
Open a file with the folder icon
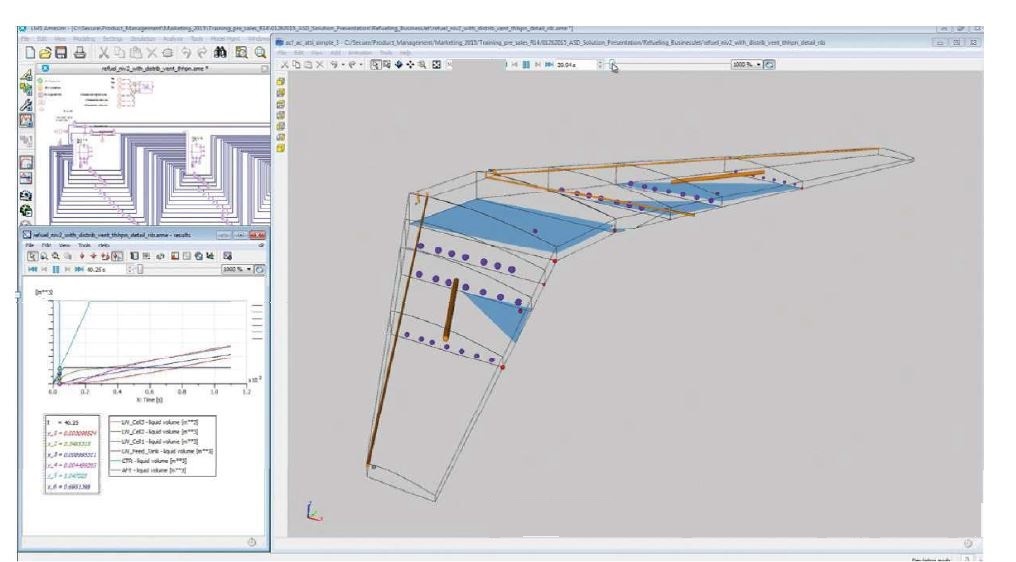[x=45, y=53]
